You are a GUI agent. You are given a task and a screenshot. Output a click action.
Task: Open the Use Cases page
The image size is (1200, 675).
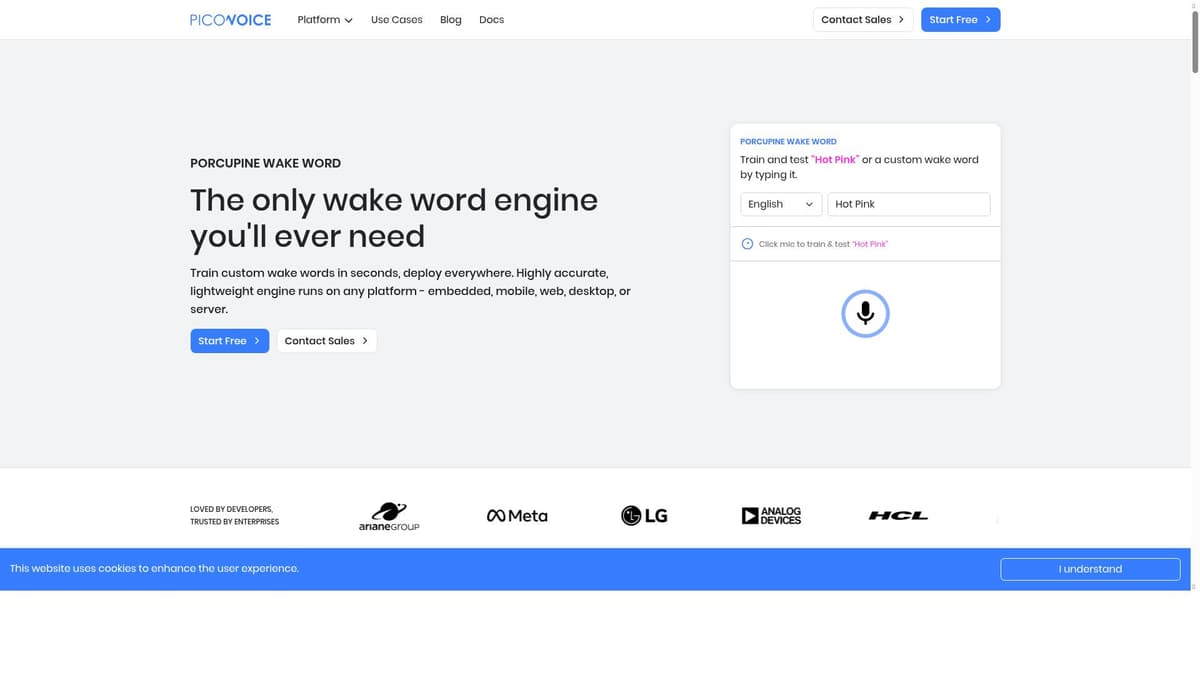click(396, 20)
